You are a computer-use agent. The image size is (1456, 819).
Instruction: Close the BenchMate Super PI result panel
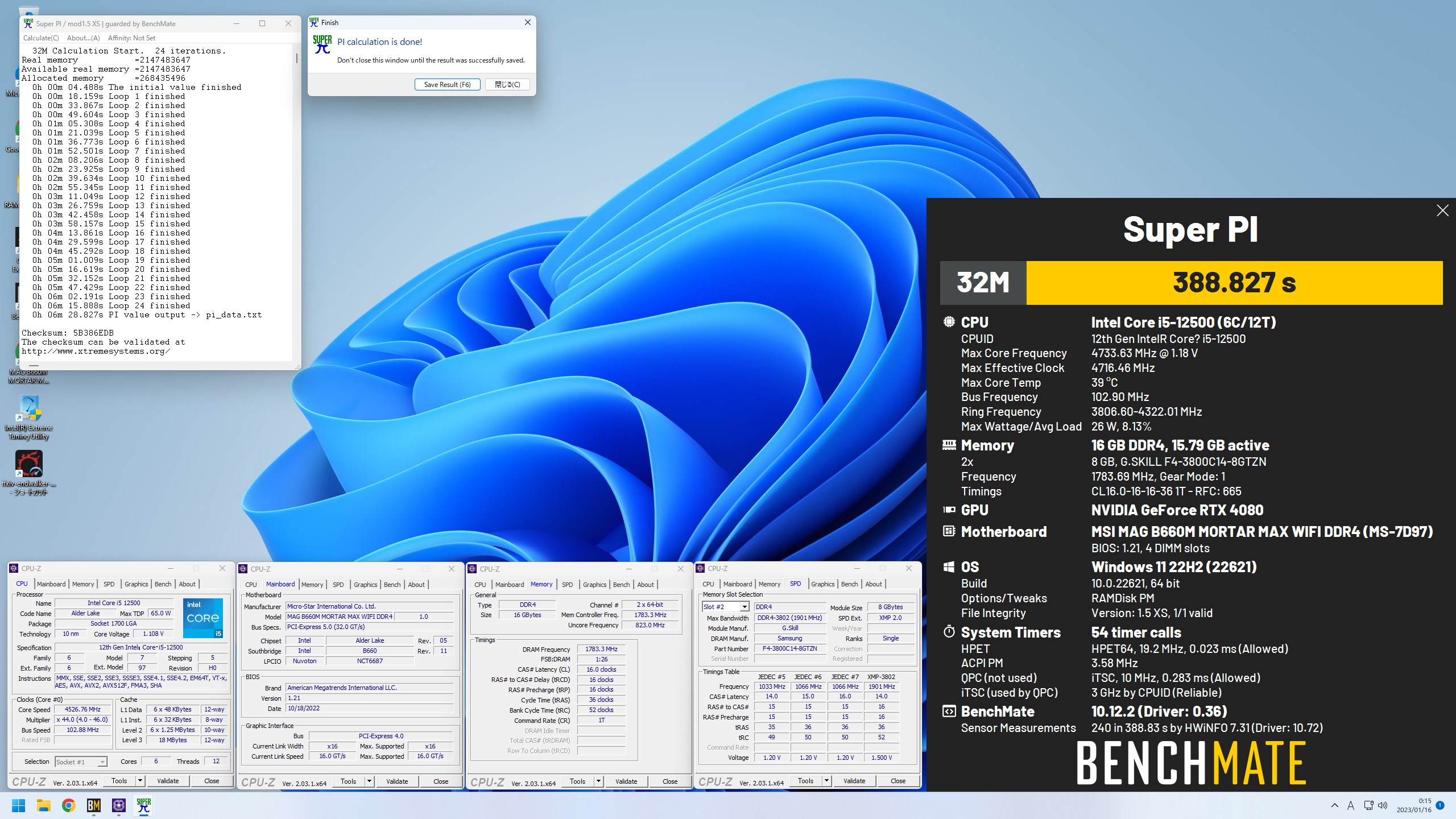[x=1442, y=210]
